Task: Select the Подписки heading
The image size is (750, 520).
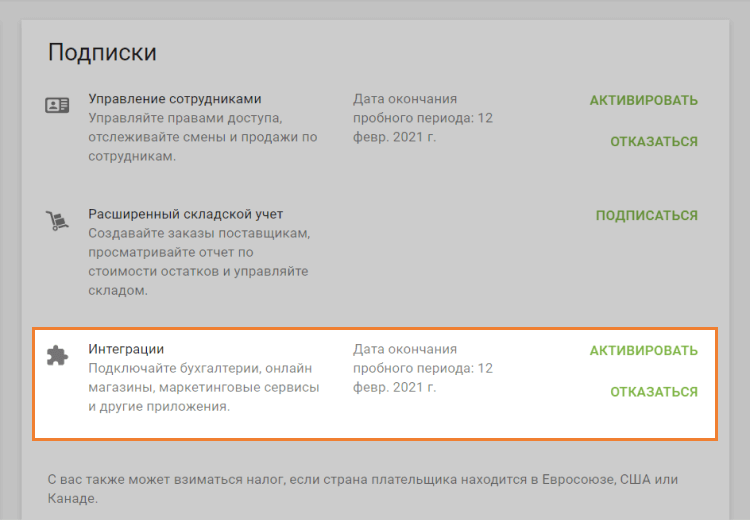Action: coord(102,52)
